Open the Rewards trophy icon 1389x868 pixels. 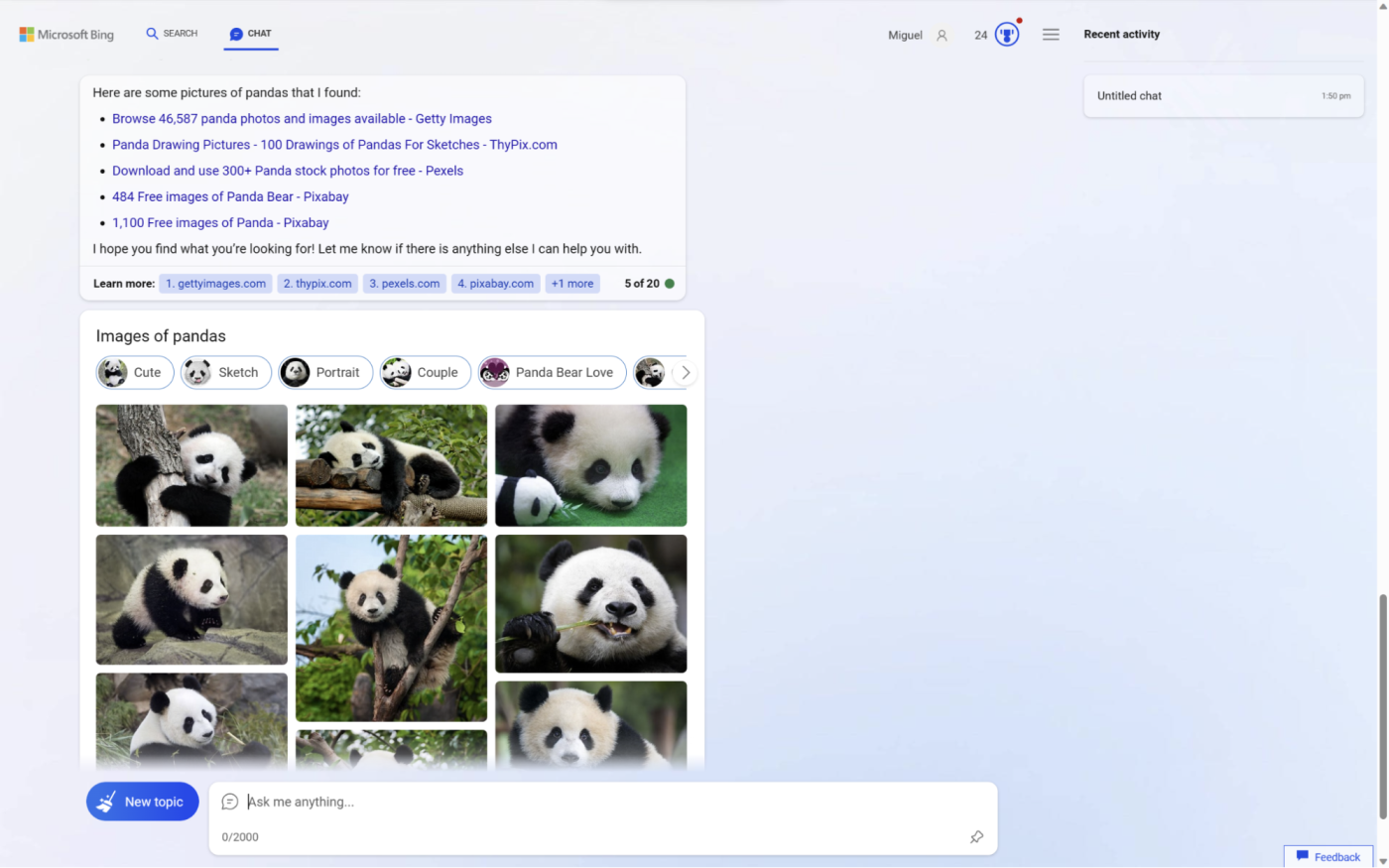point(1006,35)
